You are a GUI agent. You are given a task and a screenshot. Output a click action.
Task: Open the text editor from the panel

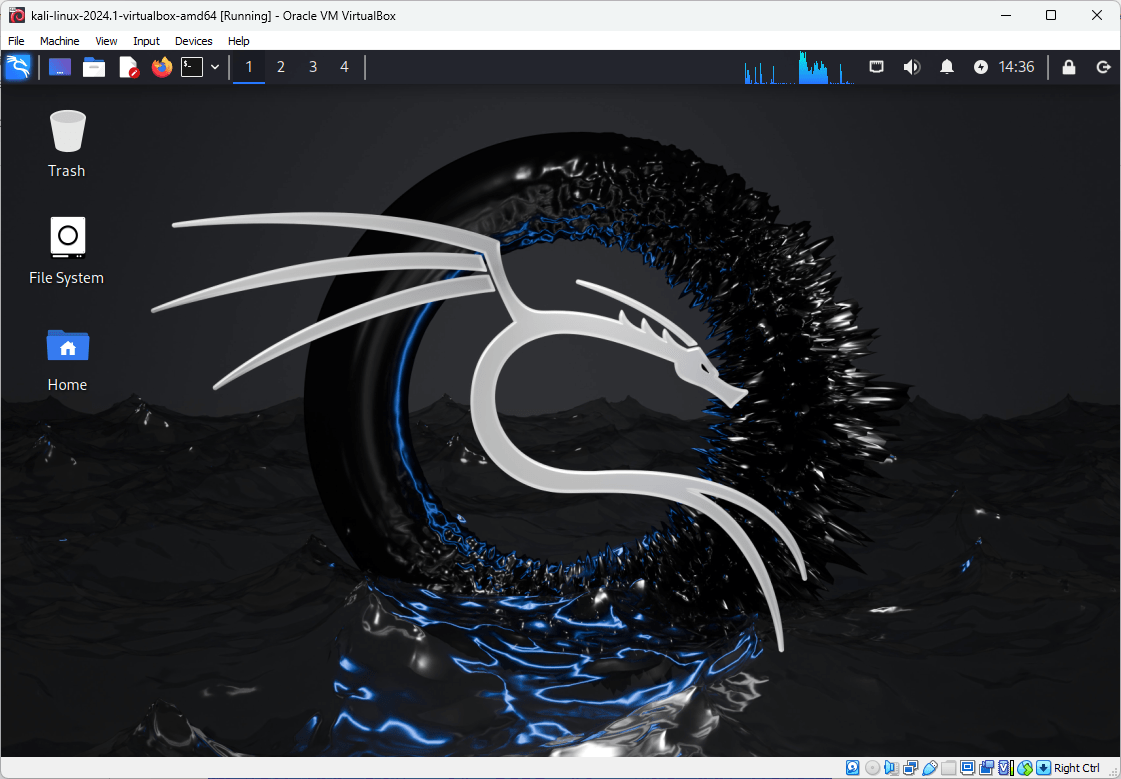point(127,67)
